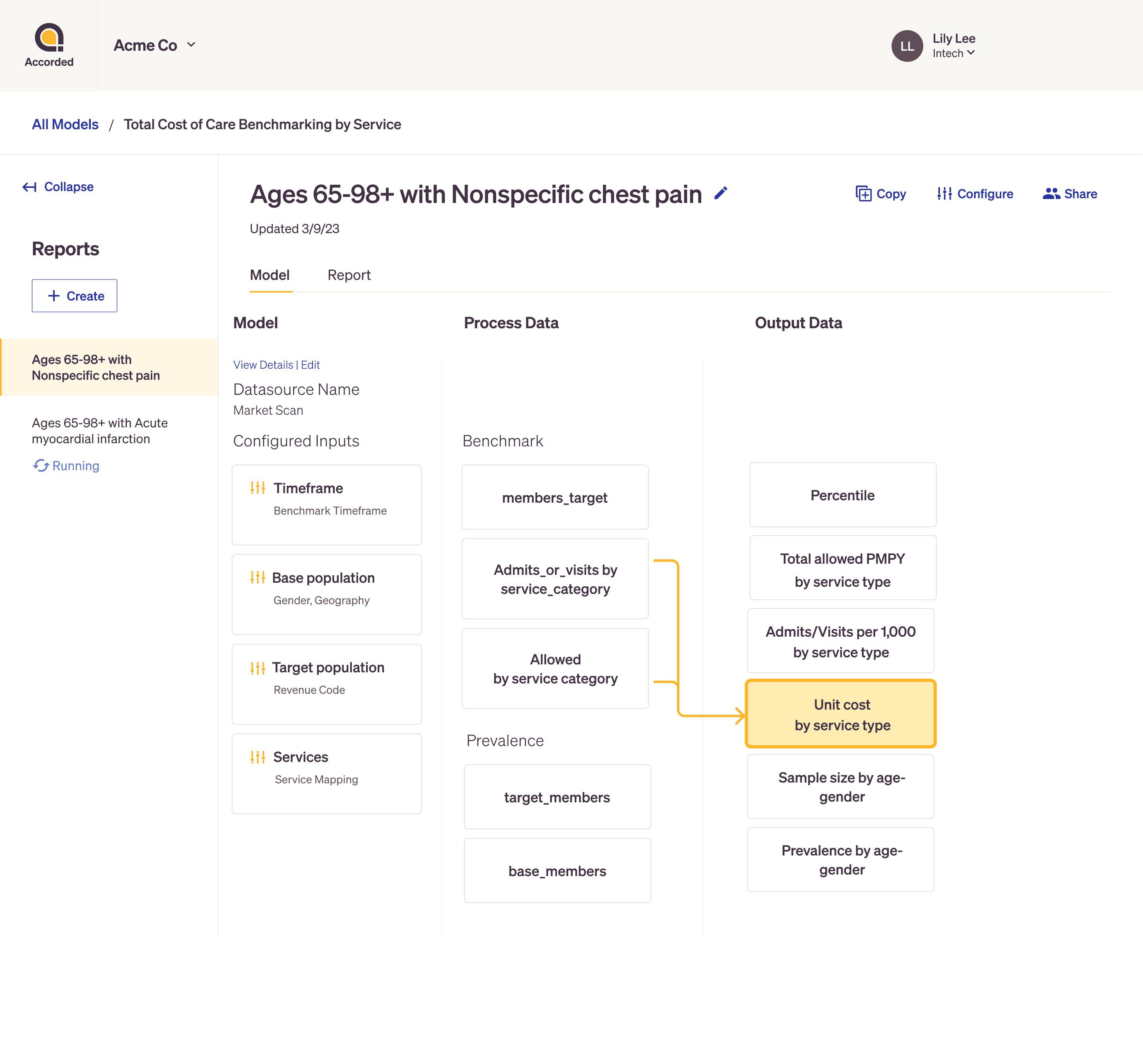Viewport: 1143px width, 1064px height.
Task: Select Allowed by service category node
Action: click(555, 668)
